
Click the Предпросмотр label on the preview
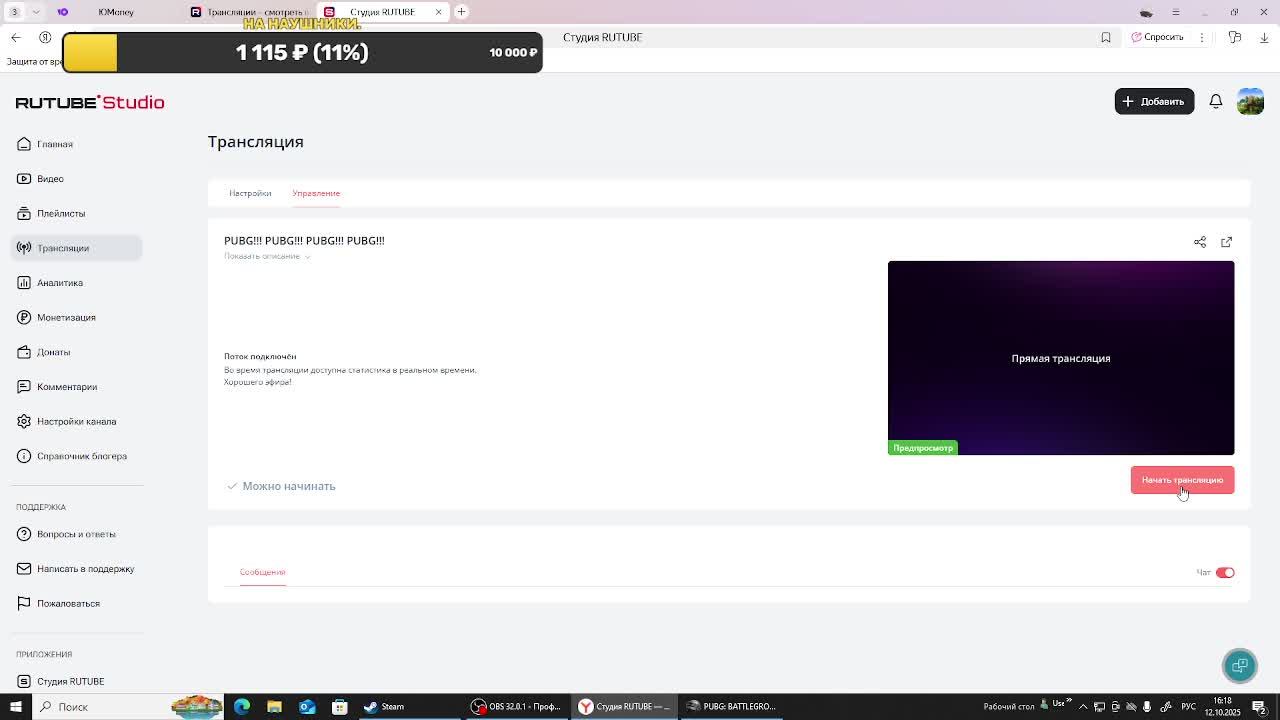pos(922,448)
